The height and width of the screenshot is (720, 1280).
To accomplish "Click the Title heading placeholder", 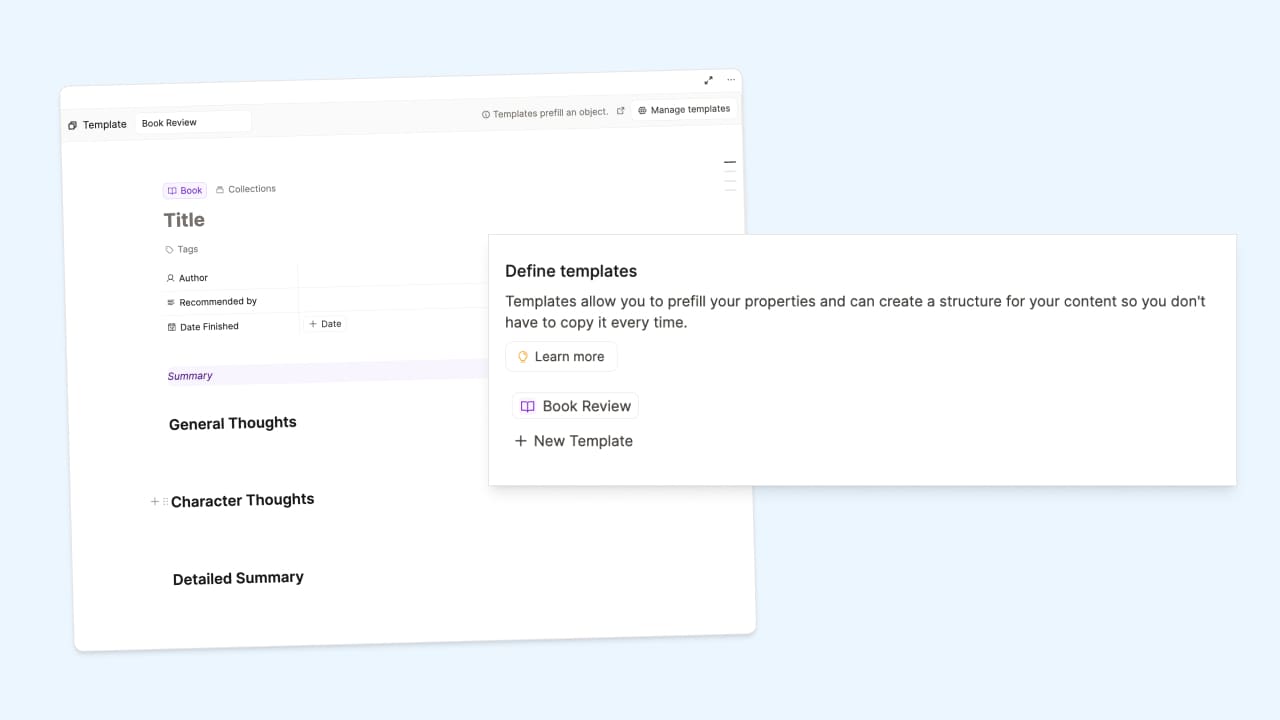I will (184, 220).
